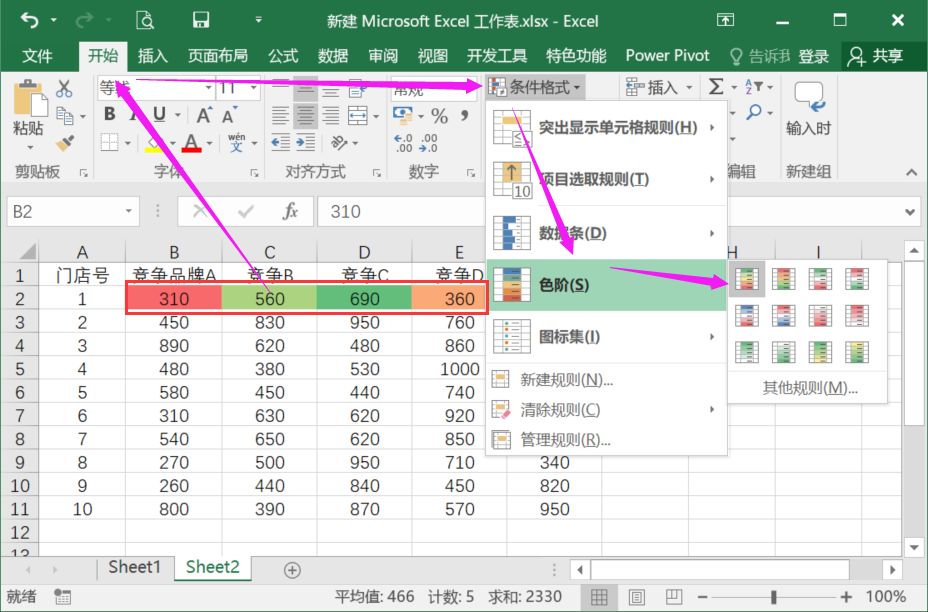Open 清除规则 Clear Rules submenu

tap(606, 410)
